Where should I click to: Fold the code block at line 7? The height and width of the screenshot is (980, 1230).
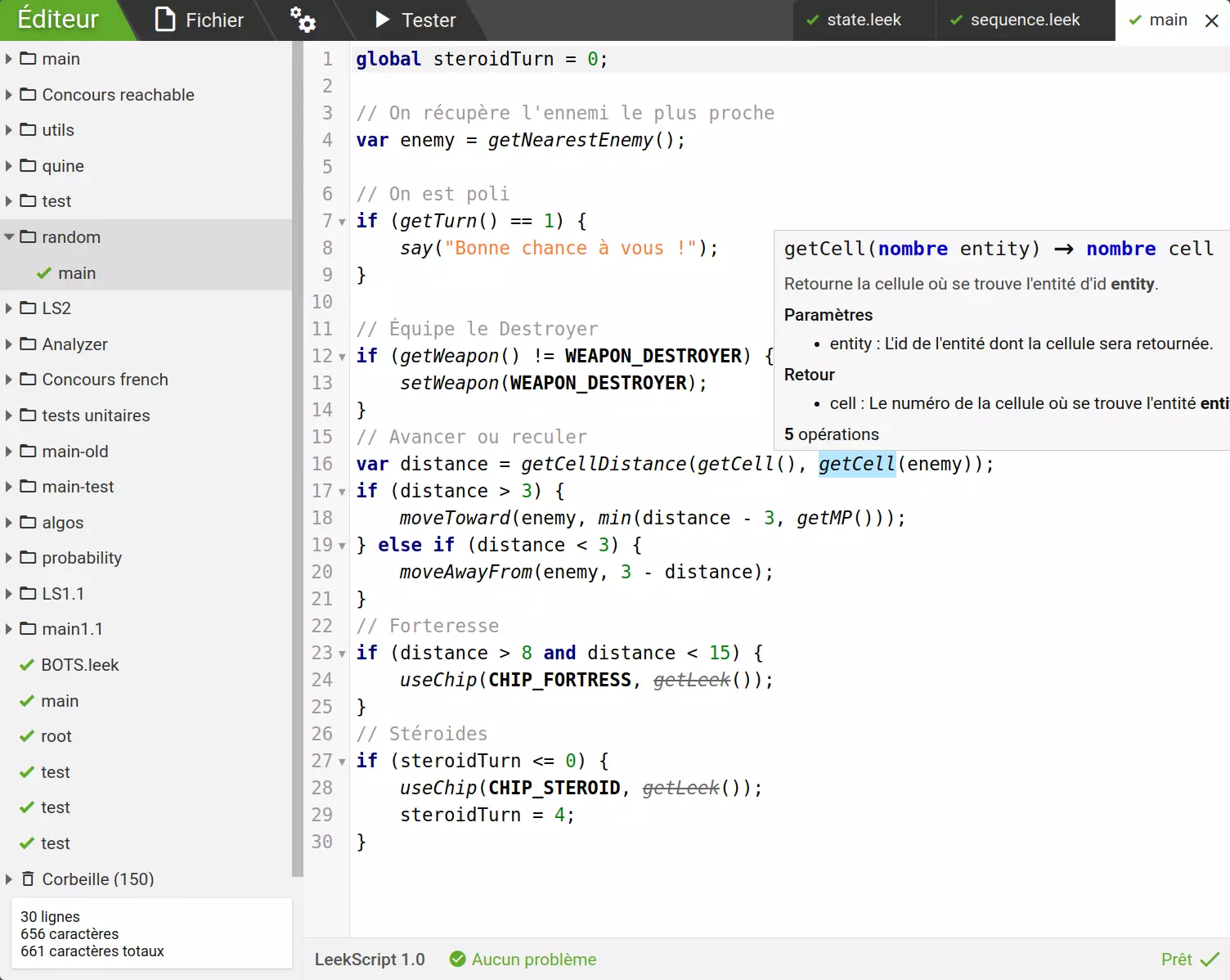pos(342,222)
